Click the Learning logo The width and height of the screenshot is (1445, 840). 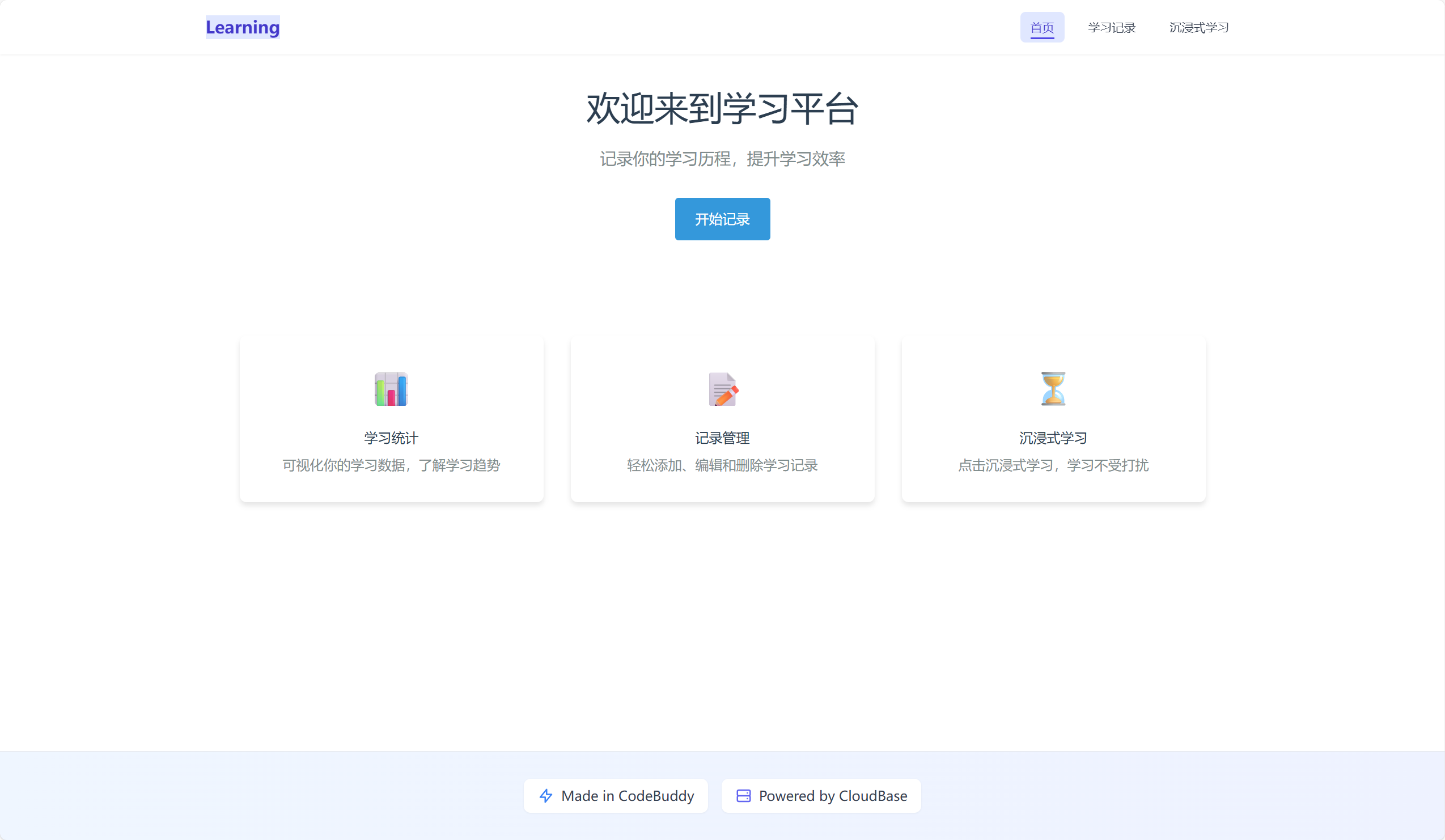243,27
